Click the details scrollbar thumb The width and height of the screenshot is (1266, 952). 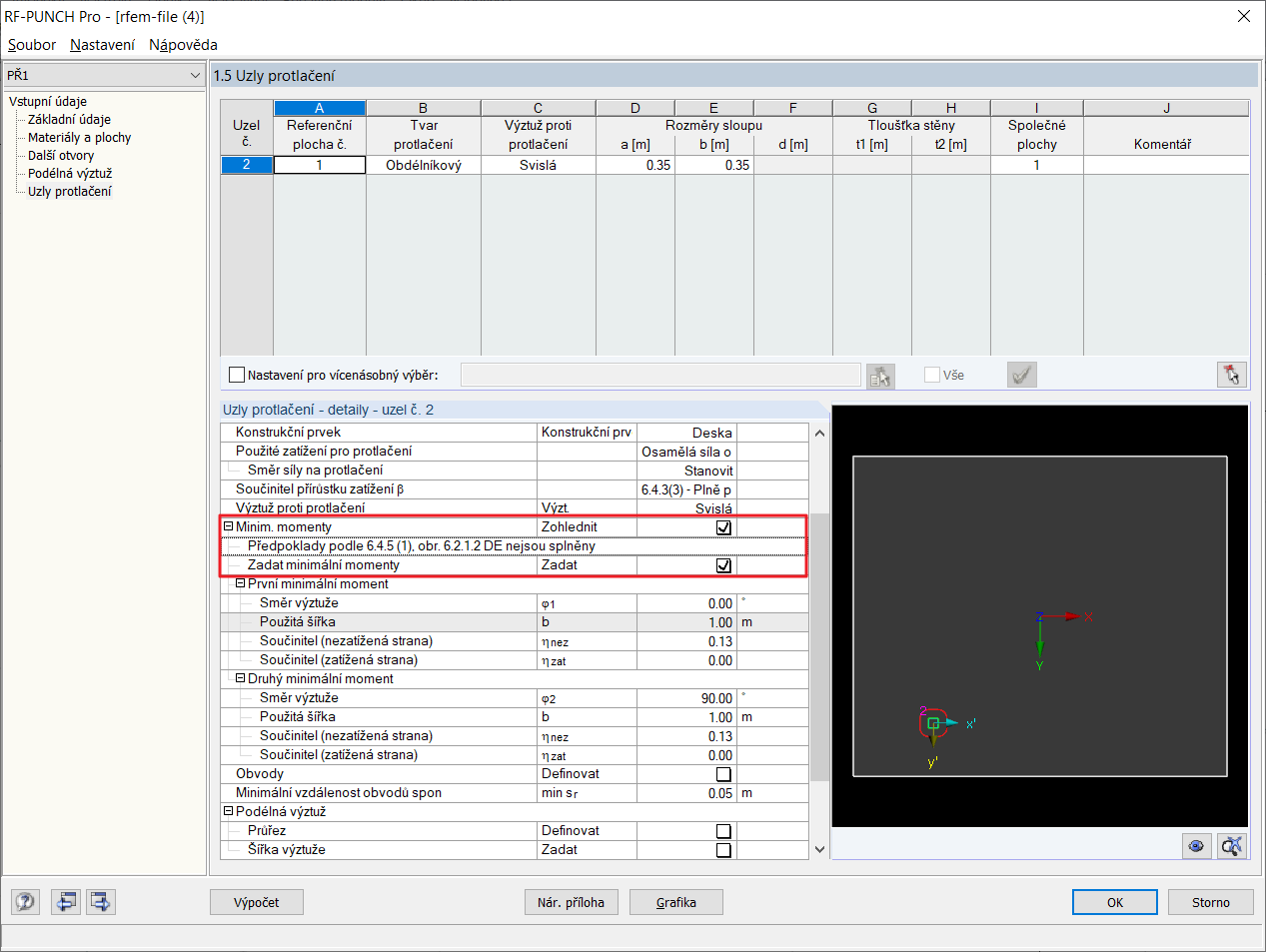[819, 646]
